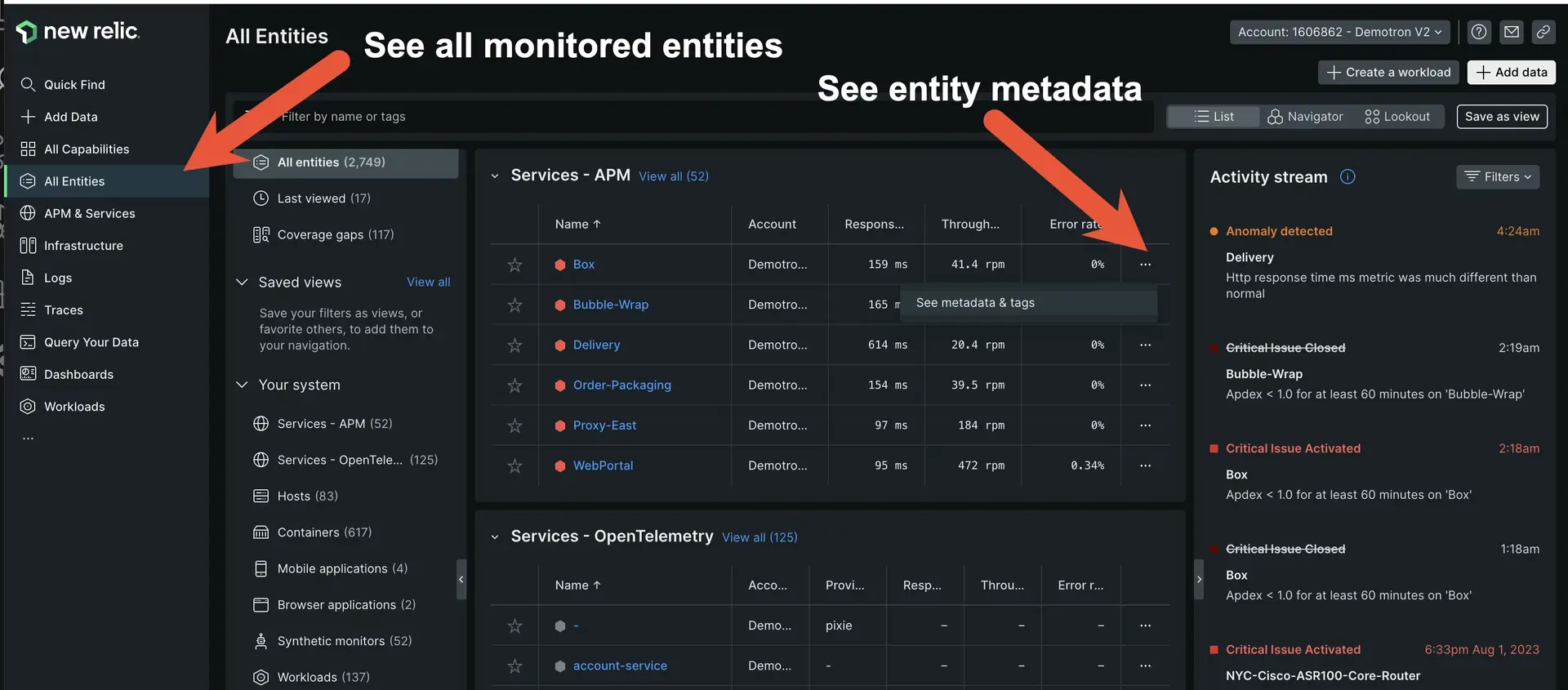Image resolution: width=1568 pixels, height=690 pixels.
Task: Open the mail envelope icon in header
Action: tap(1512, 32)
